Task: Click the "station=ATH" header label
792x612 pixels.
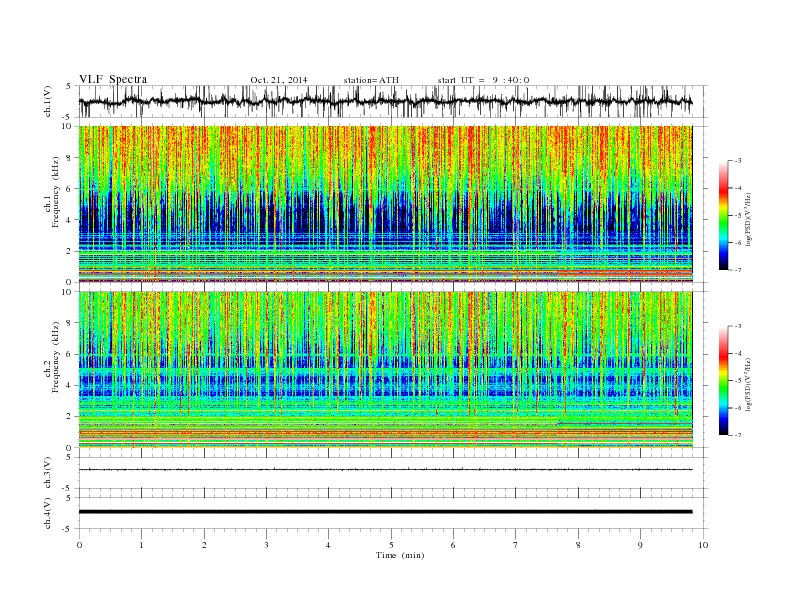Action: coord(371,80)
